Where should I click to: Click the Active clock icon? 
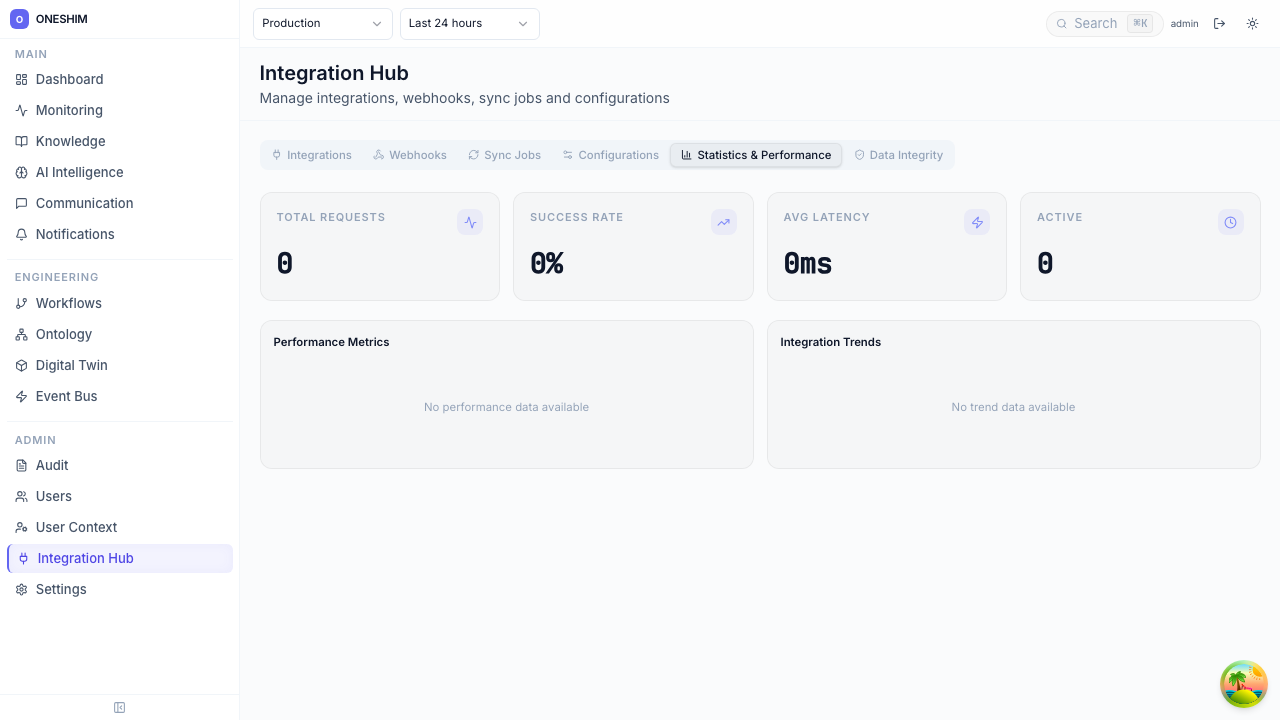[1230, 222]
